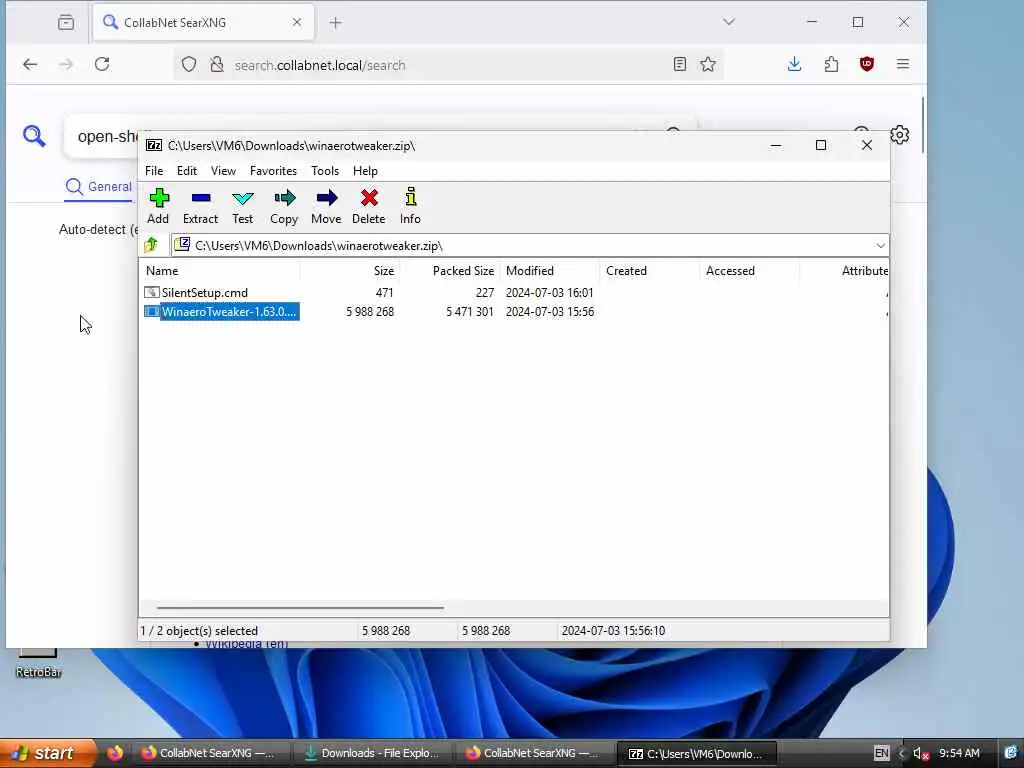This screenshot has height=768, width=1024.
Task: Open the Edit menu in 7-Zip
Action: tap(187, 170)
